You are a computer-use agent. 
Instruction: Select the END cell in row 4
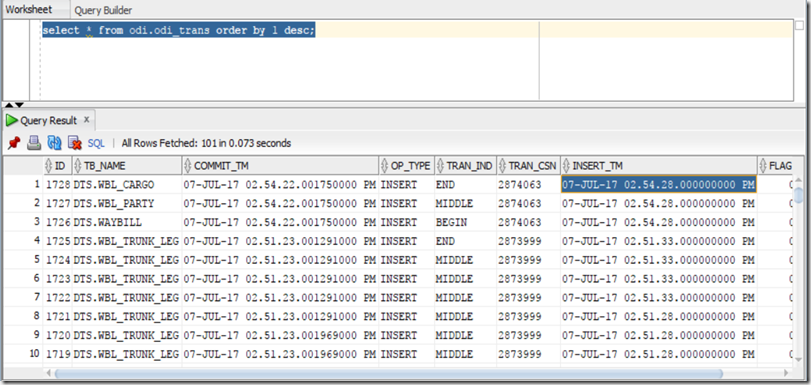[465, 241]
